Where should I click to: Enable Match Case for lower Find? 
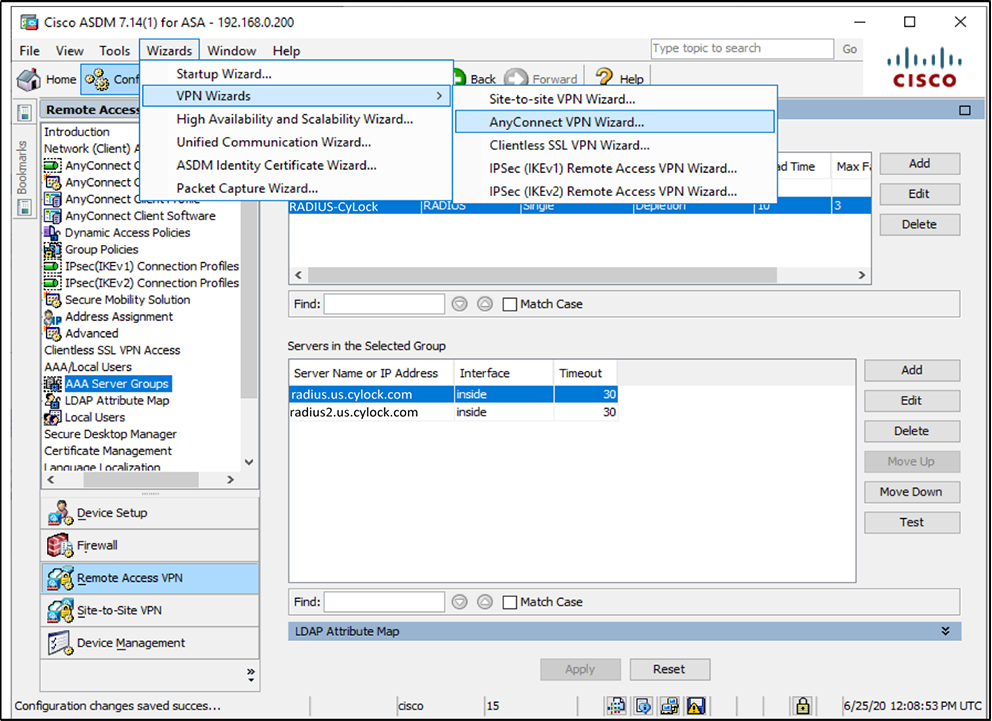pos(510,602)
